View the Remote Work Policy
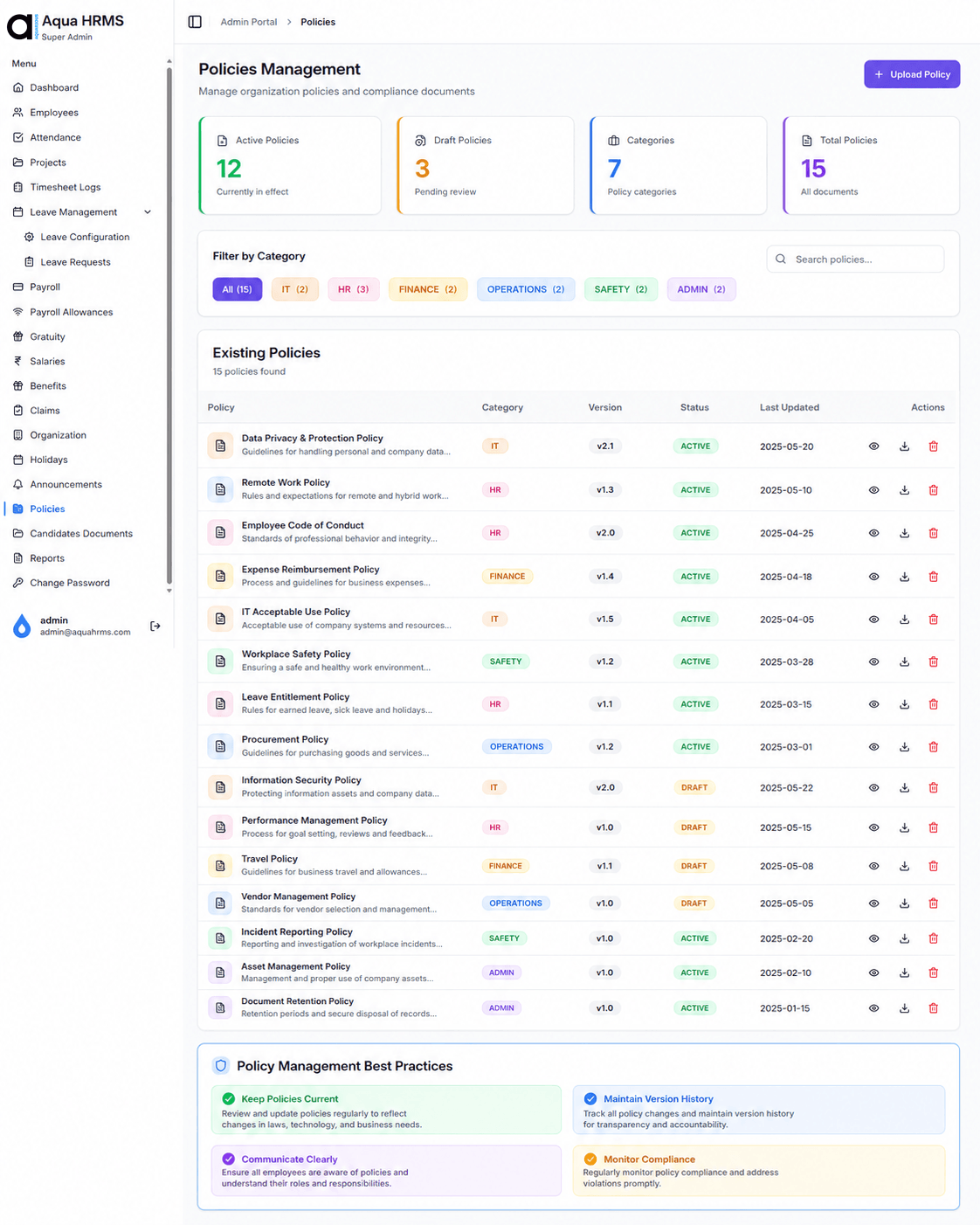Screen dimensions: 980x1225 (x=873, y=490)
